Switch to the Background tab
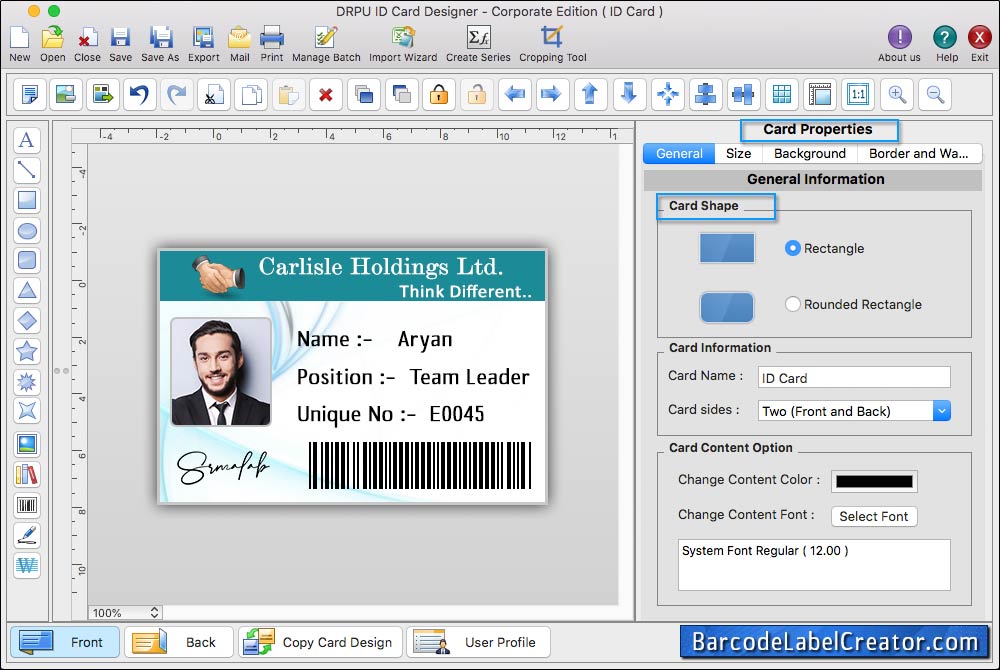 810,154
